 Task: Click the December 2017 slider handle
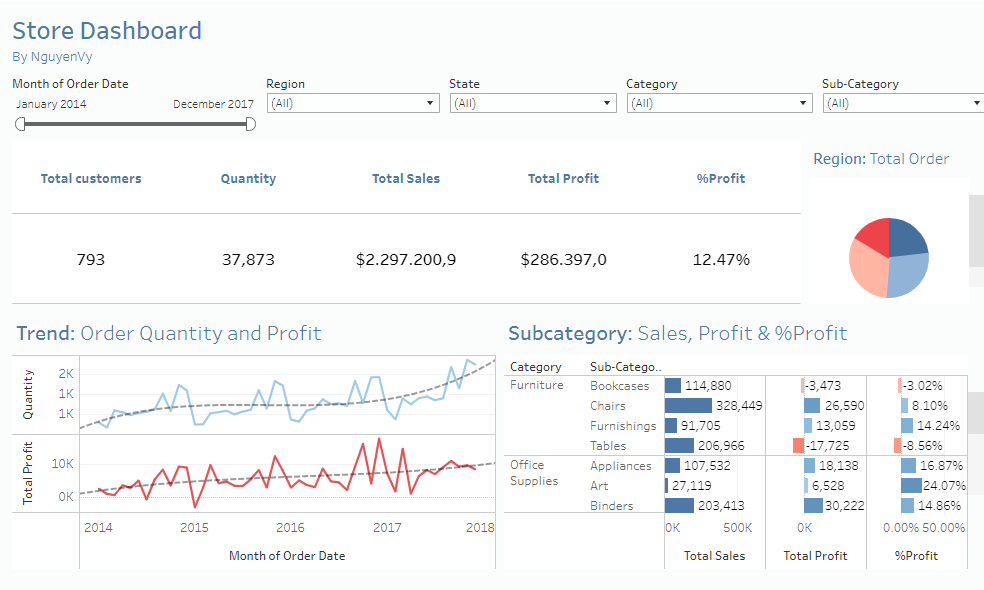pyautogui.click(x=251, y=124)
